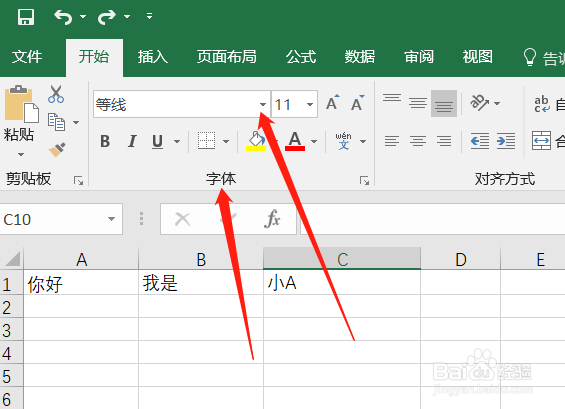Viewport: 565px width, 409px height.
Task: Increase the font size
Action: tap(332, 103)
